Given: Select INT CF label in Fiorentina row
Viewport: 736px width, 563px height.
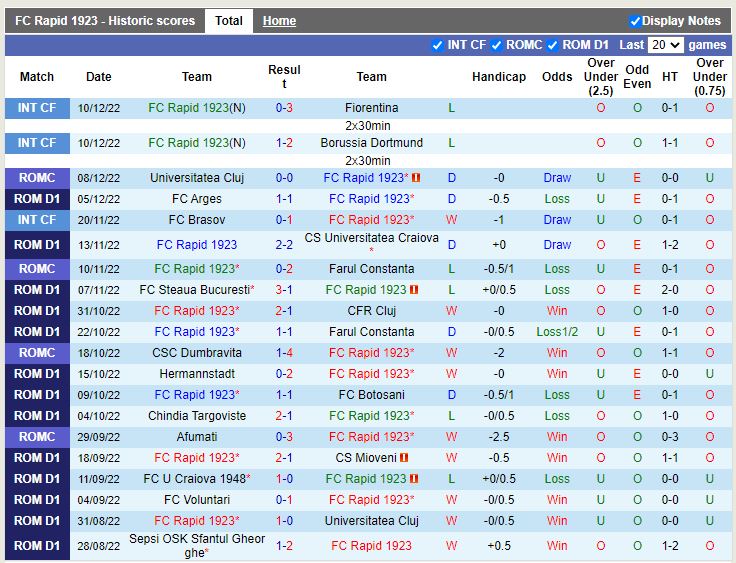Looking at the screenshot, I should coord(37,108).
